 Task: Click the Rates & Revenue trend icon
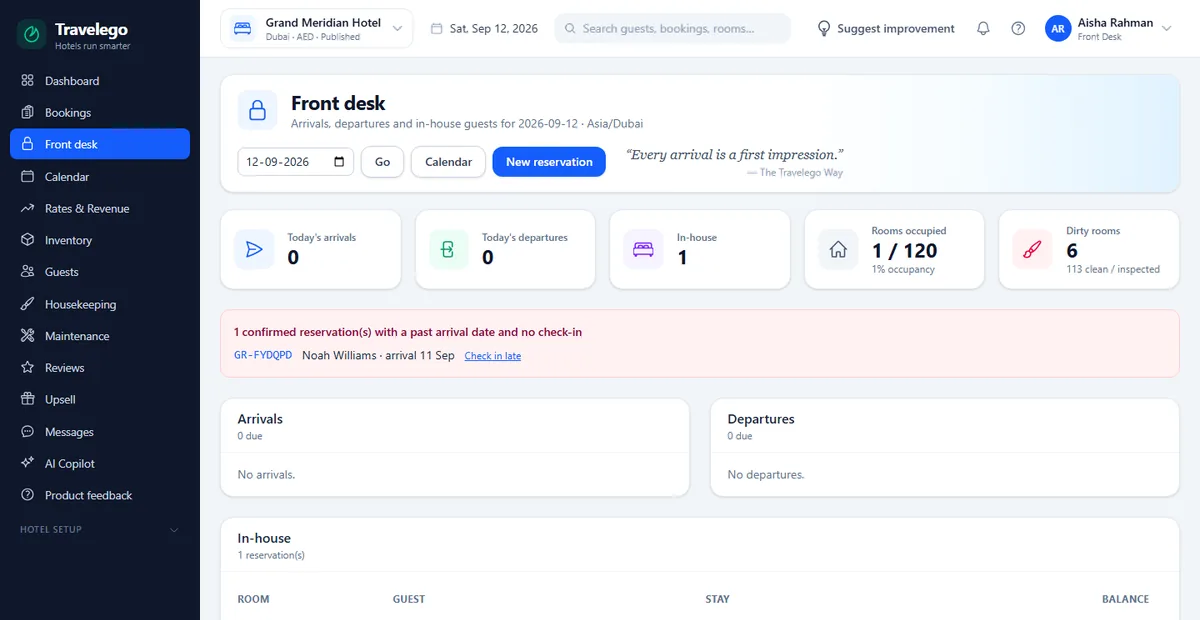(x=27, y=208)
